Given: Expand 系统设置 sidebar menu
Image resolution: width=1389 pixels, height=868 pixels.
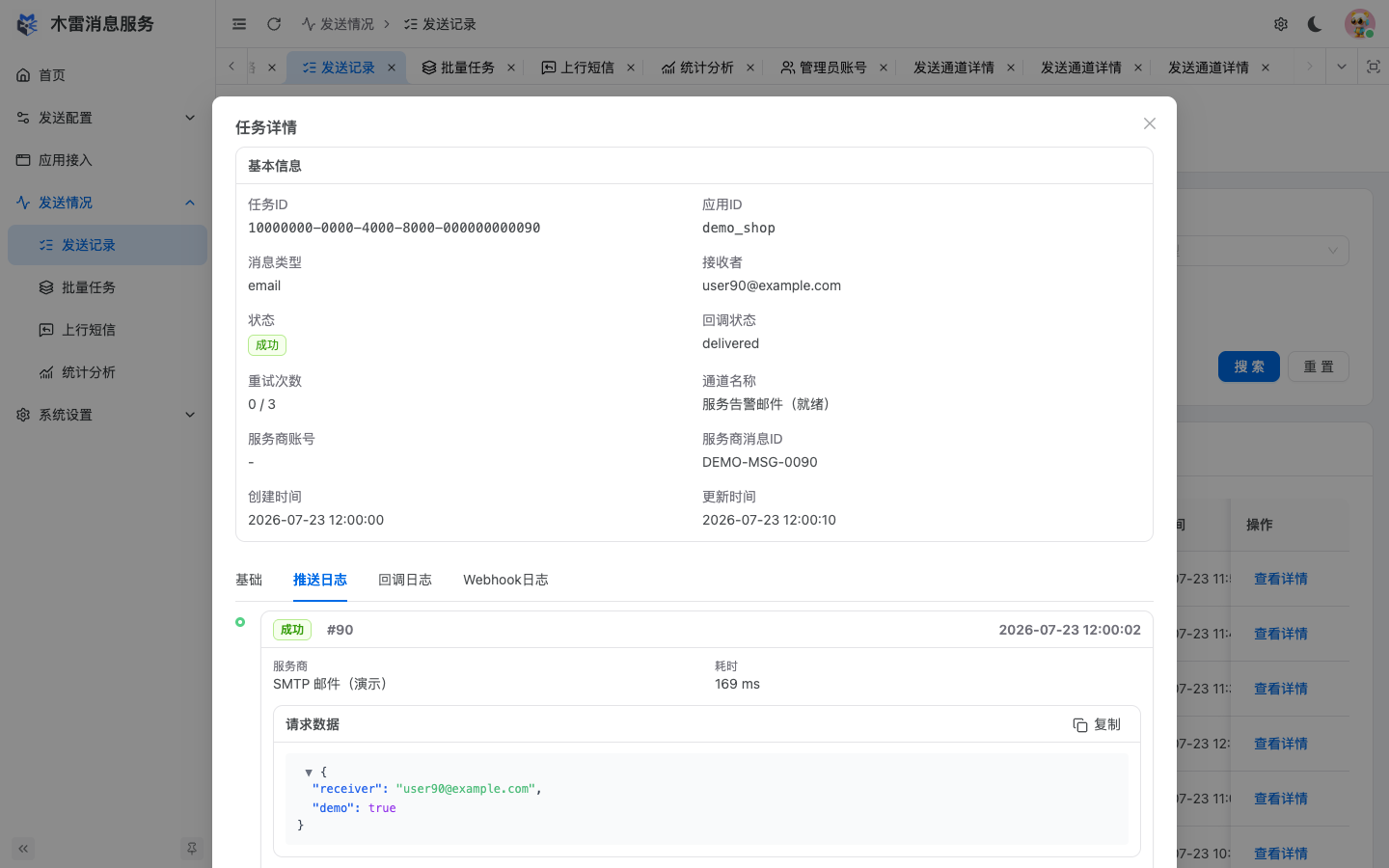Looking at the screenshot, I should pyautogui.click(x=107, y=415).
